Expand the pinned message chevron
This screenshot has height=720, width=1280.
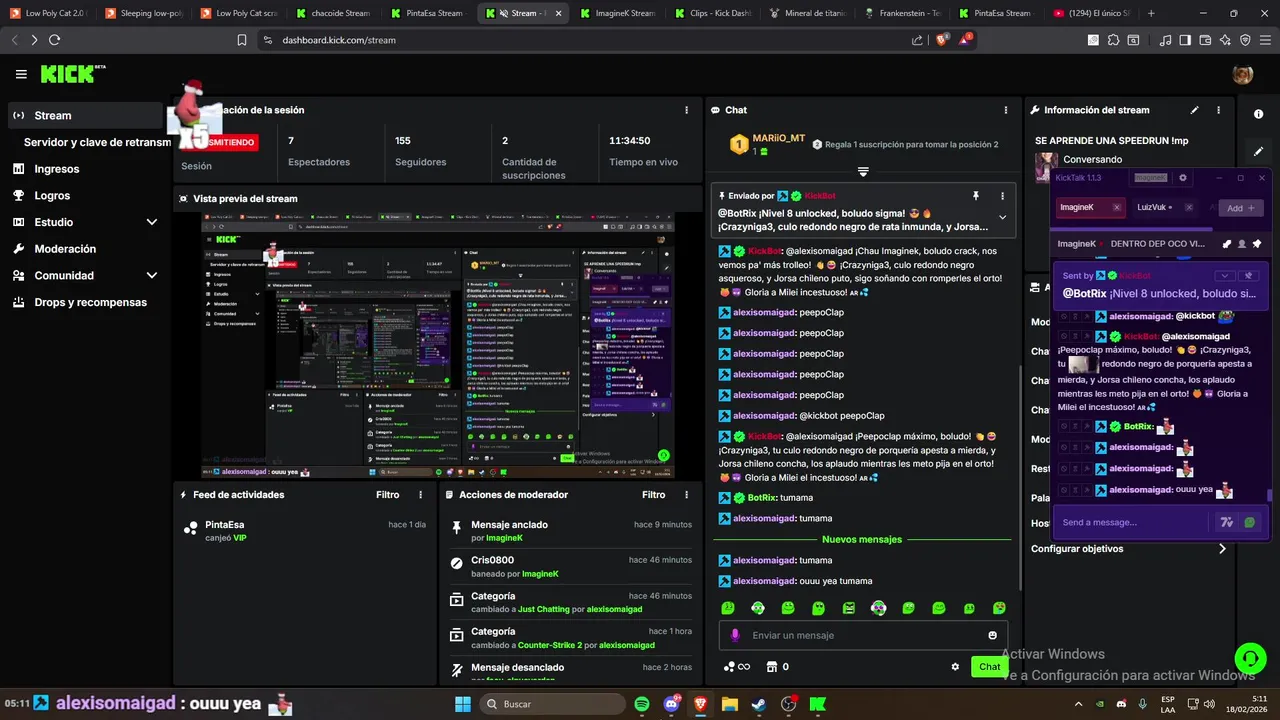1002,217
